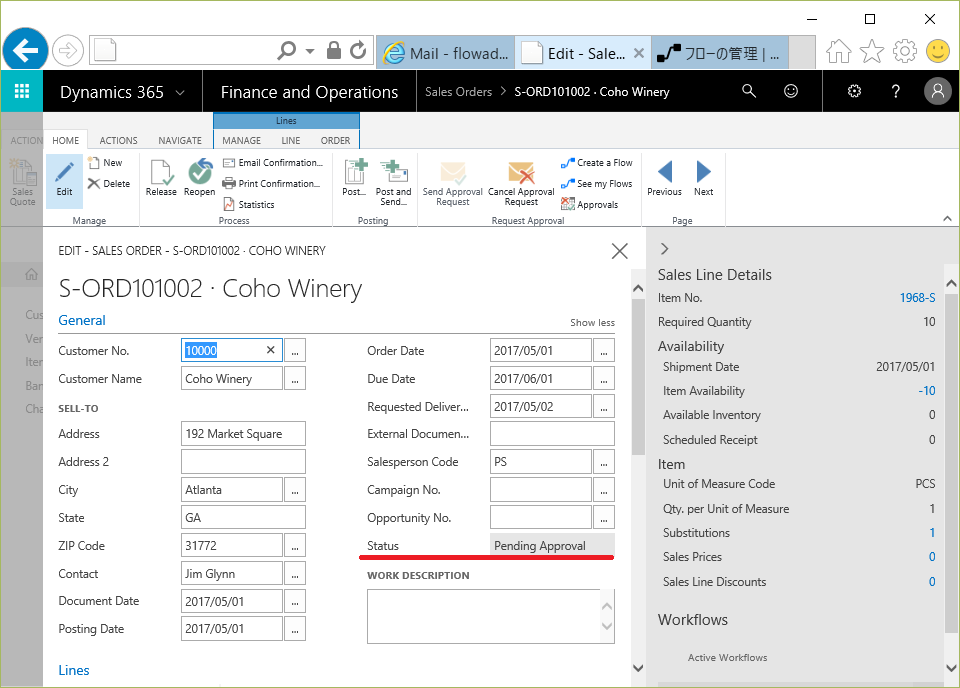Open the City lookup ellipsis button
960x688 pixels.
coord(295,490)
